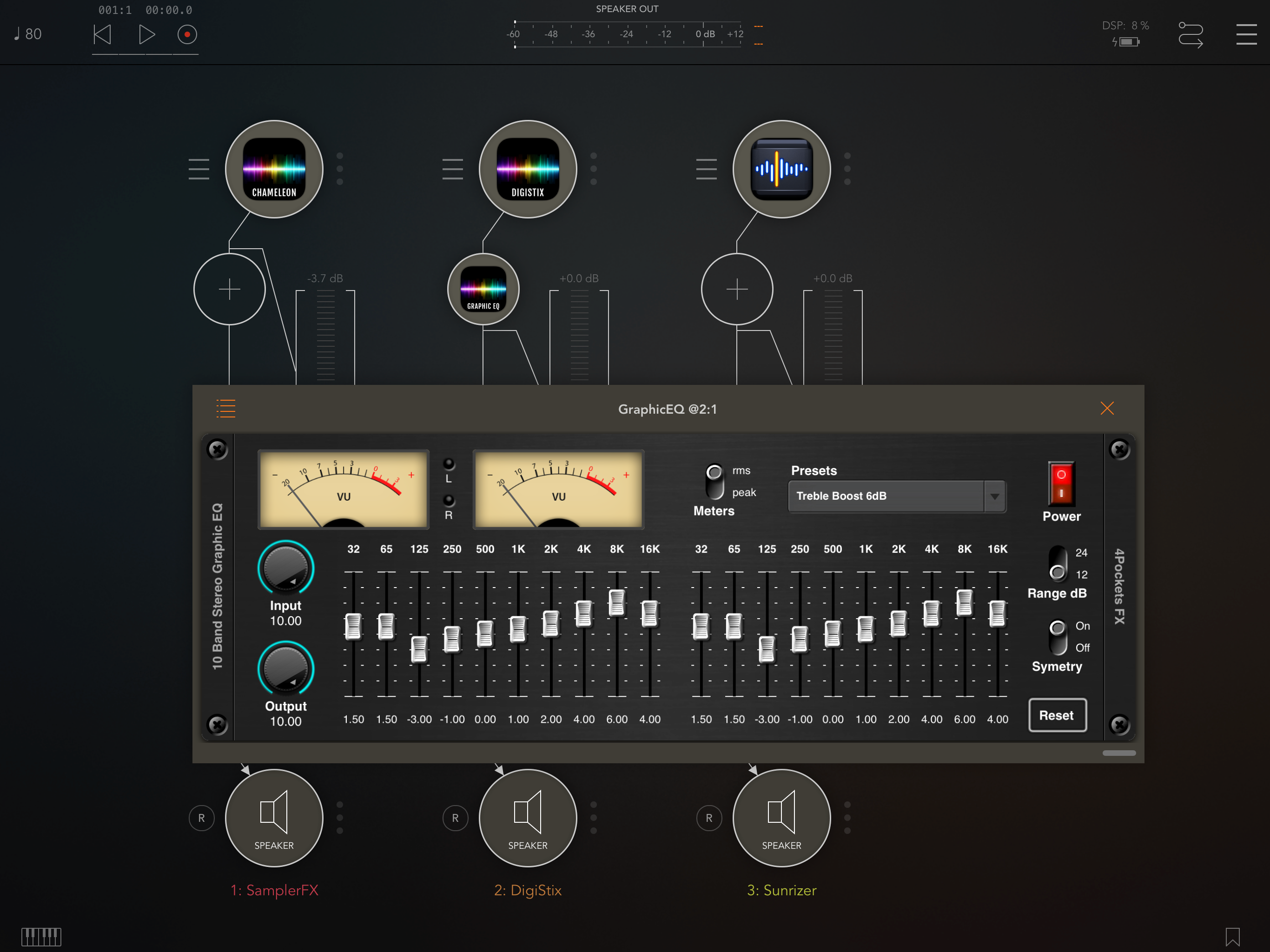This screenshot has width=1270, height=952.
Task: Add an effect below Chameleon node
Action: tap(229, 289)
